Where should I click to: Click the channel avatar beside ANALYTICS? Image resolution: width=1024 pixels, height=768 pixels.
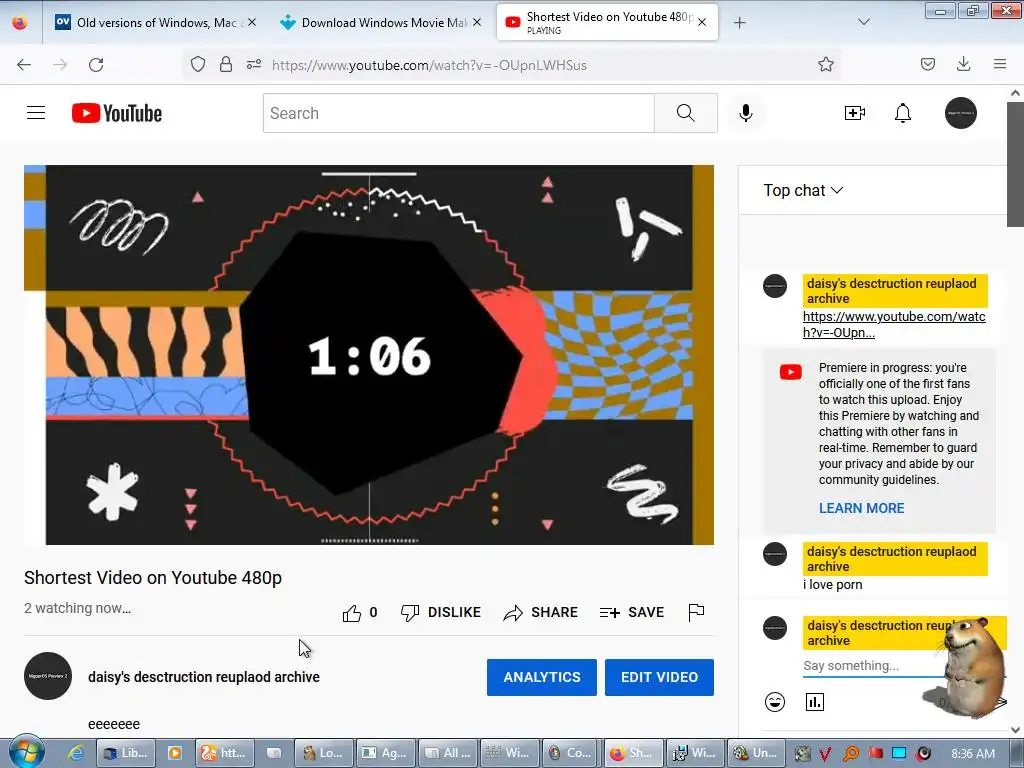pos(48,676)
